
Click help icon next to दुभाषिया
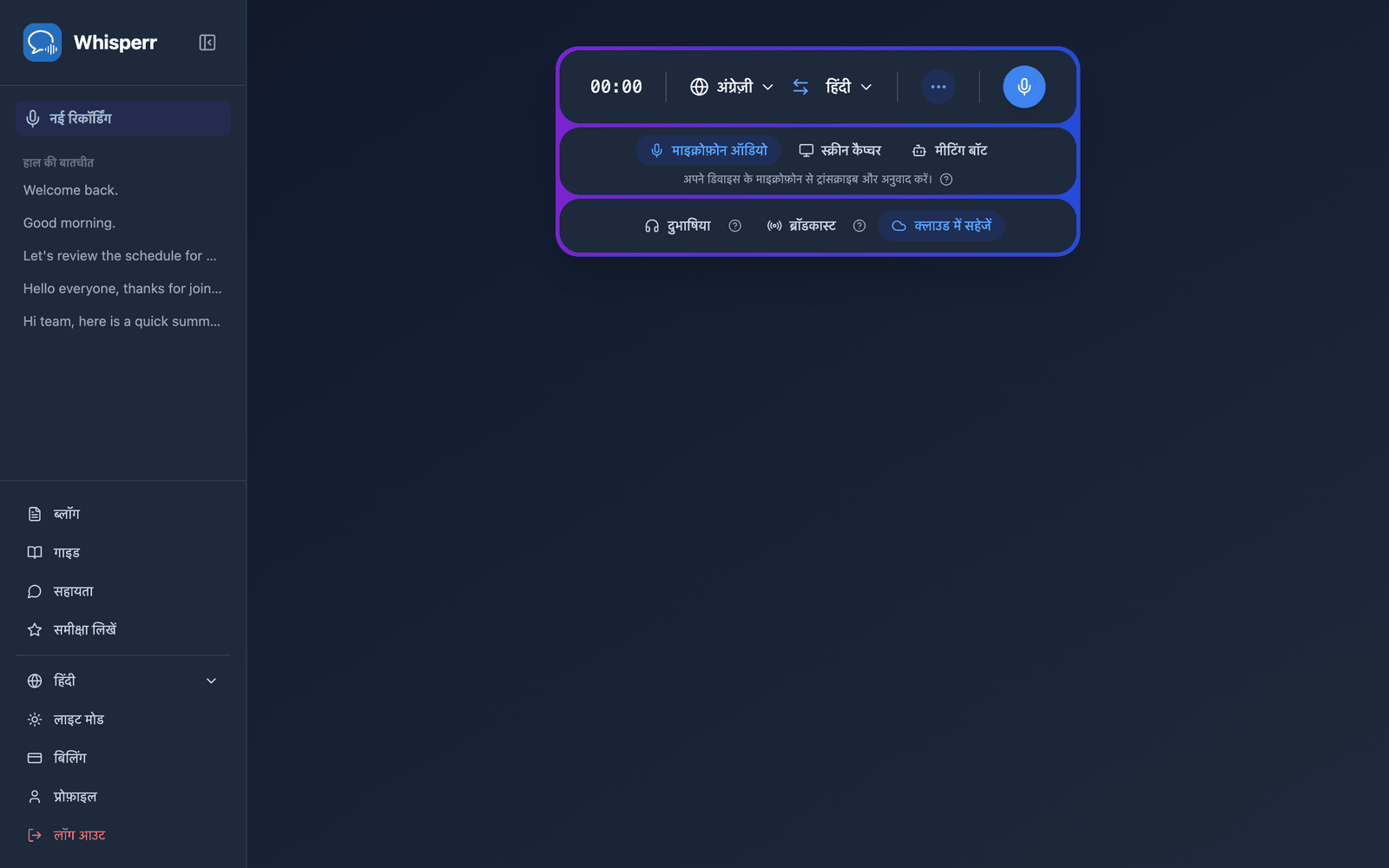click(735, 226)
